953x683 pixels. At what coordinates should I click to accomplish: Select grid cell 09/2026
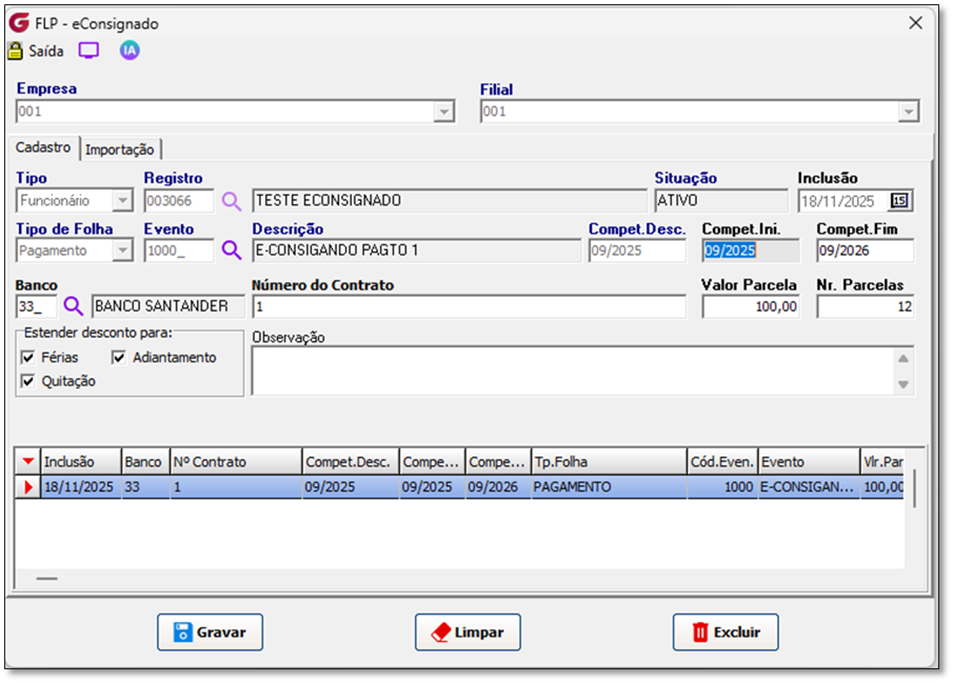click(498, 487)
